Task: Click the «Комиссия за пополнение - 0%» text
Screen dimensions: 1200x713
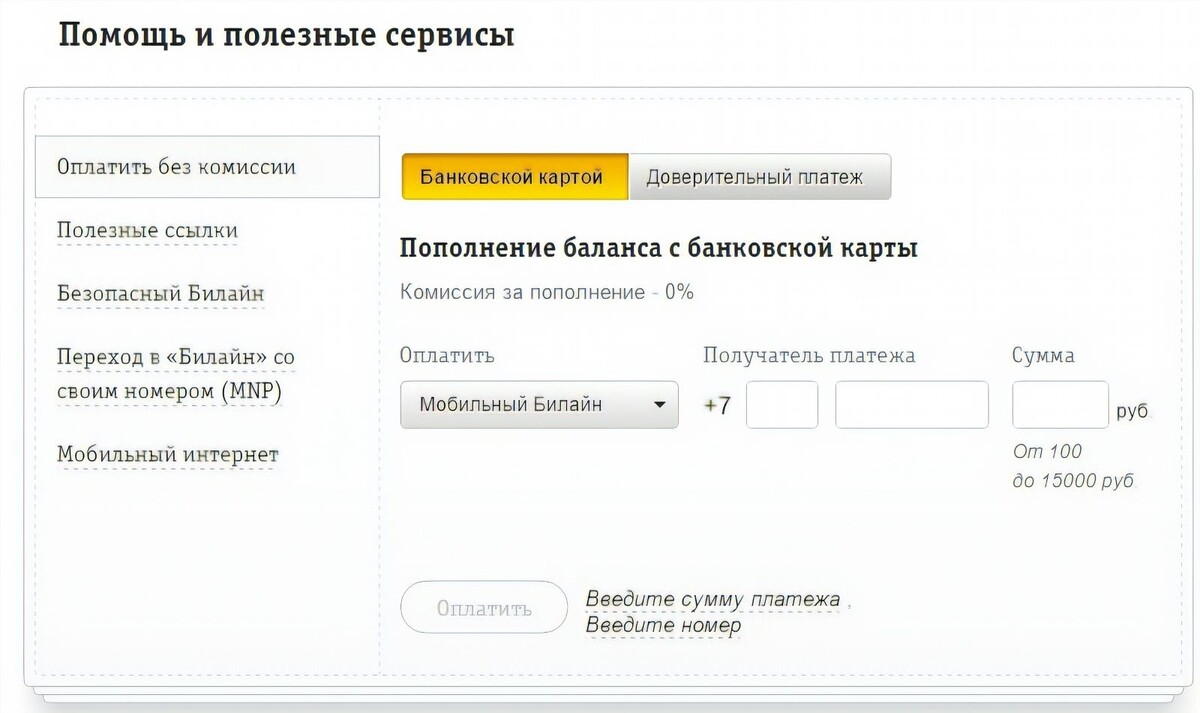Action: (x=547, y=292)
